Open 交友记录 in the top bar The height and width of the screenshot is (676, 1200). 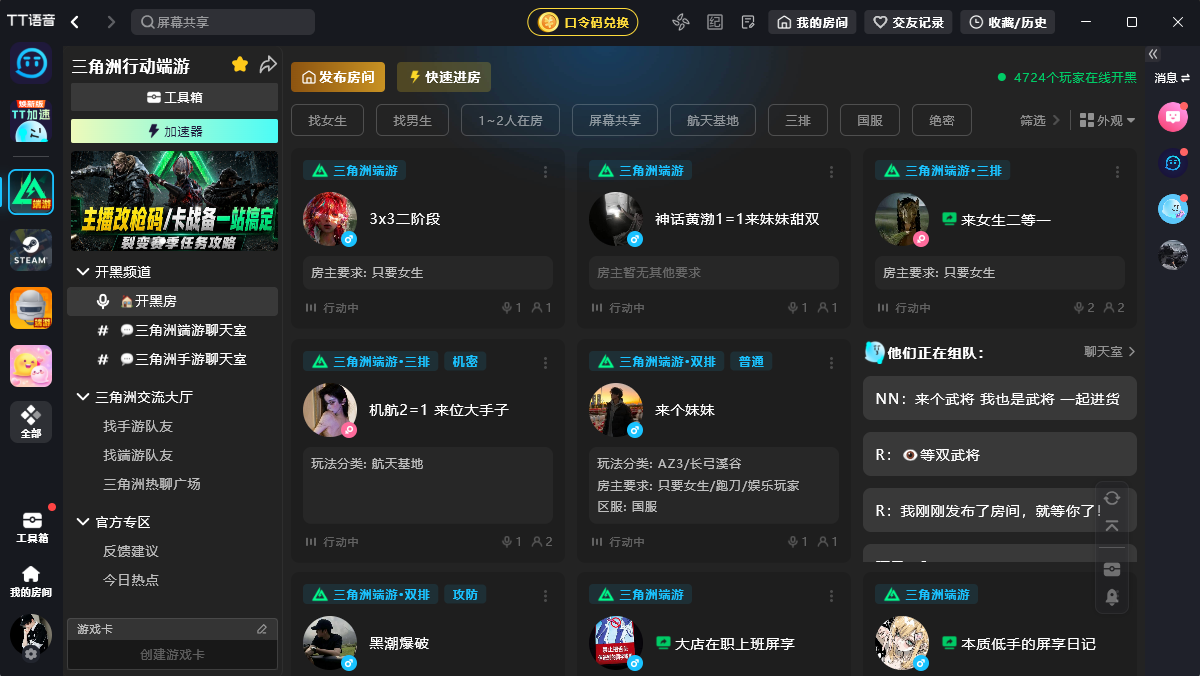tap(908, 22)
